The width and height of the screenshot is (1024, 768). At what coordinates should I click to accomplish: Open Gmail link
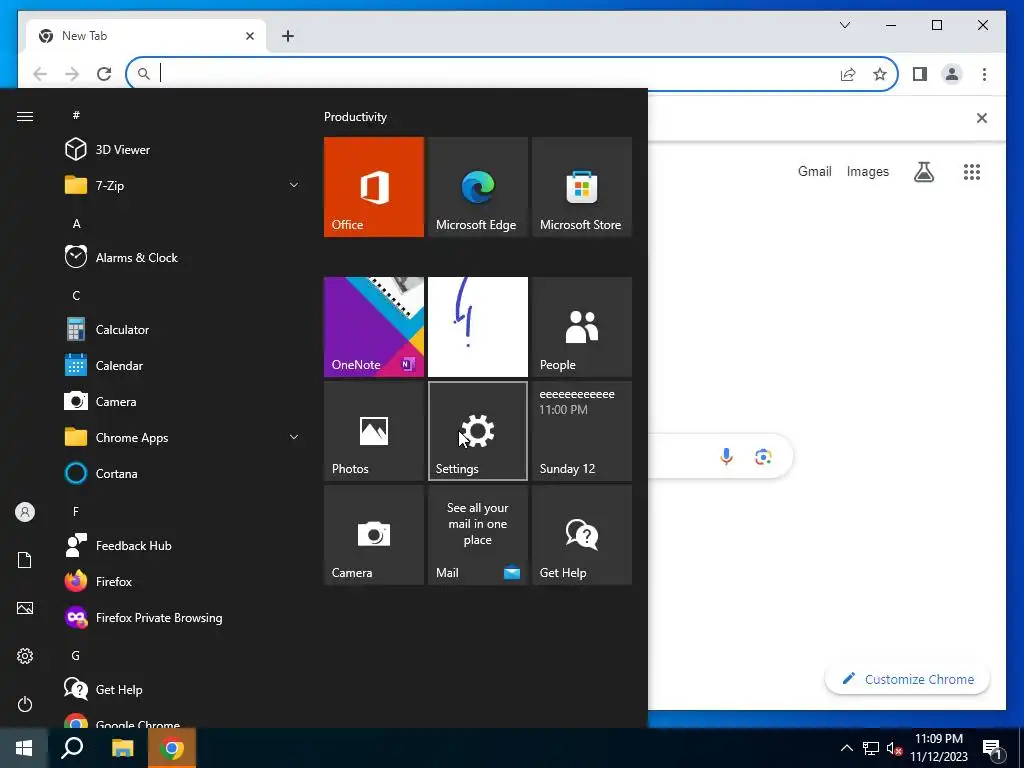pyautogui.click(x=814, y=171)
